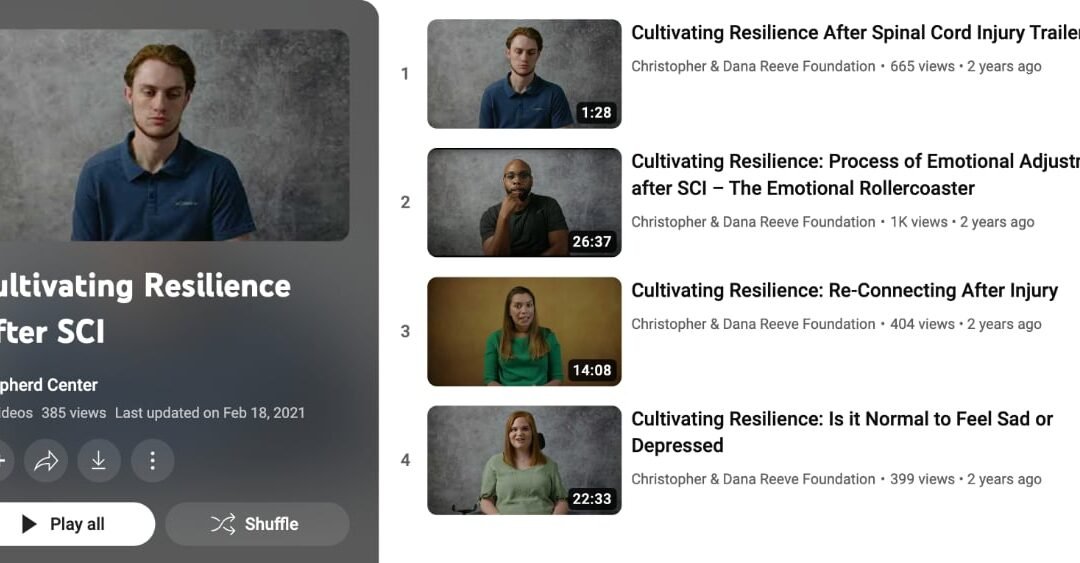Open video 1 thumbnail with 1:28 duration
This screenshot has width=1080, height=563.
point(524,74)
